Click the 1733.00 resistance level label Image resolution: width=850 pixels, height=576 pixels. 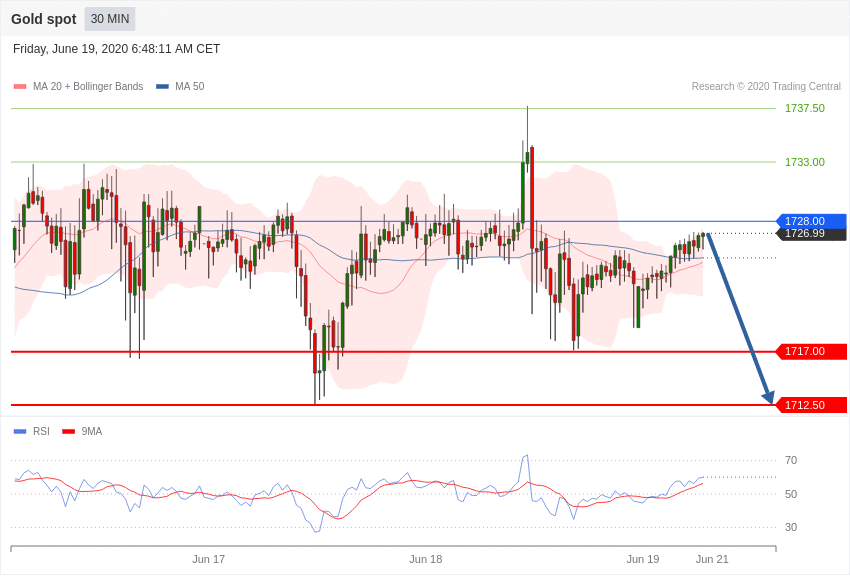click(x=805, y=162)
